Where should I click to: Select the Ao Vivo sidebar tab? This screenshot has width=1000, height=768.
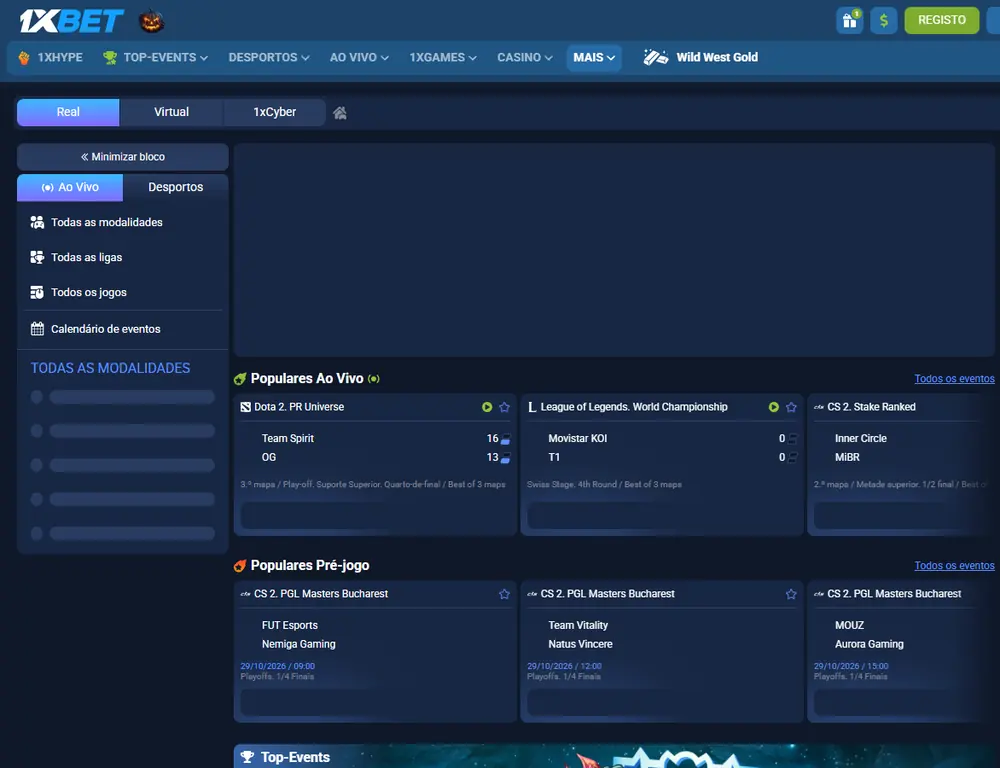[70, 188]
